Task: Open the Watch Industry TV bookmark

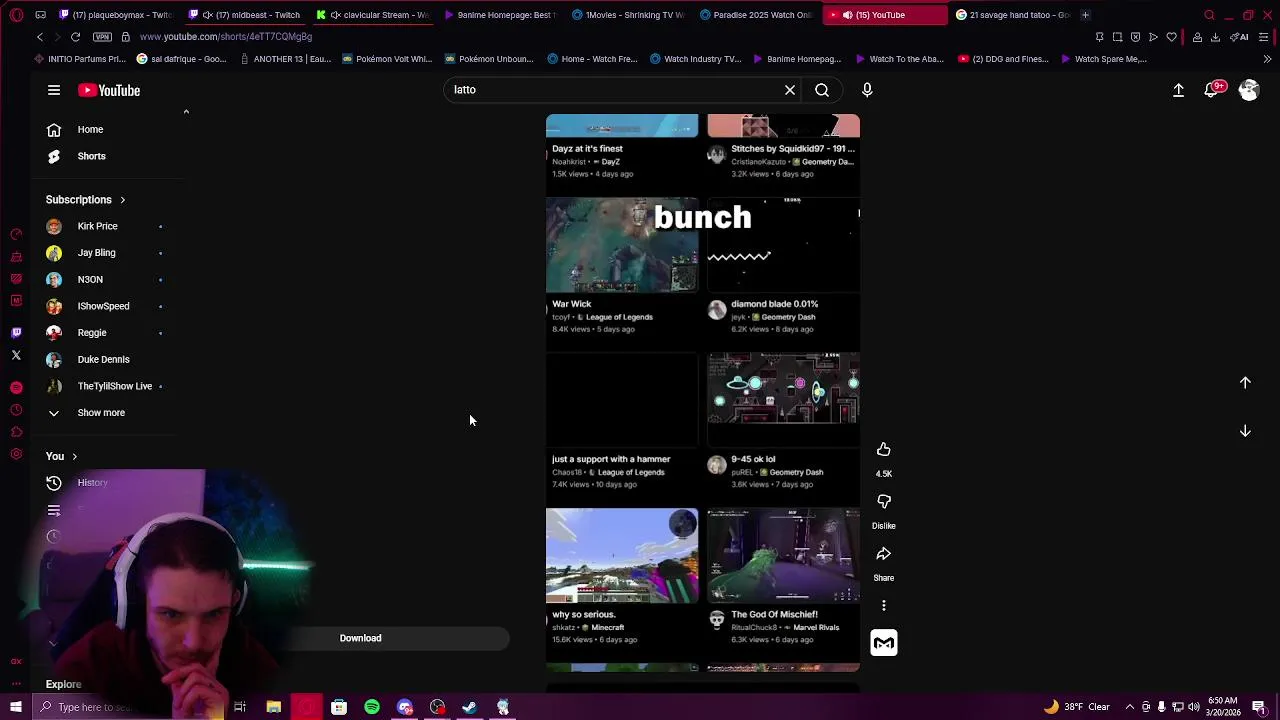Action: 695,59
